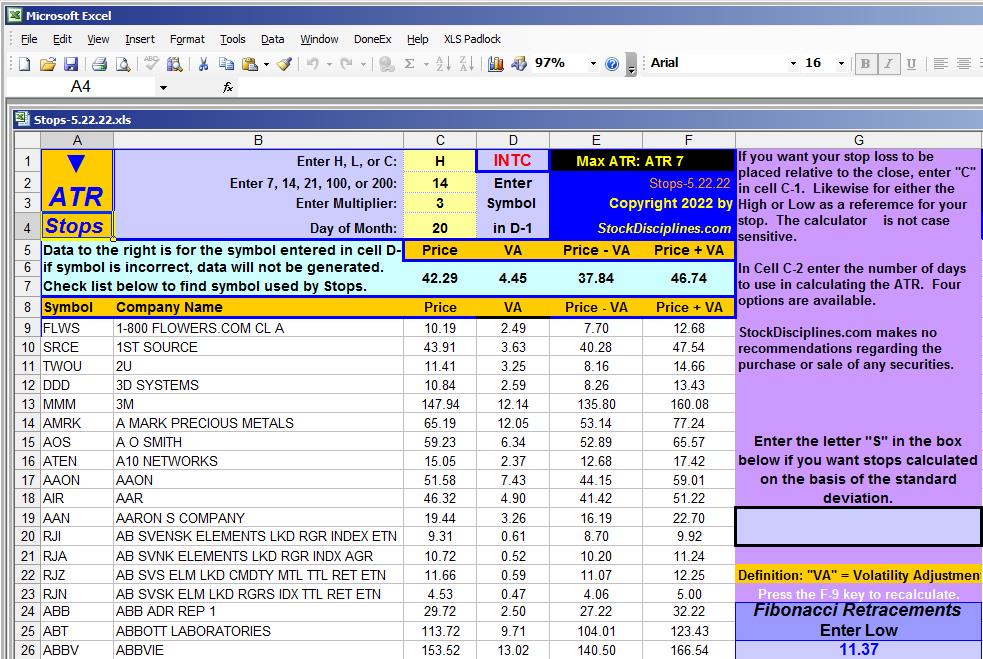
Task: Select the Day of Month cell showing 20
Action: pos(439,228)
